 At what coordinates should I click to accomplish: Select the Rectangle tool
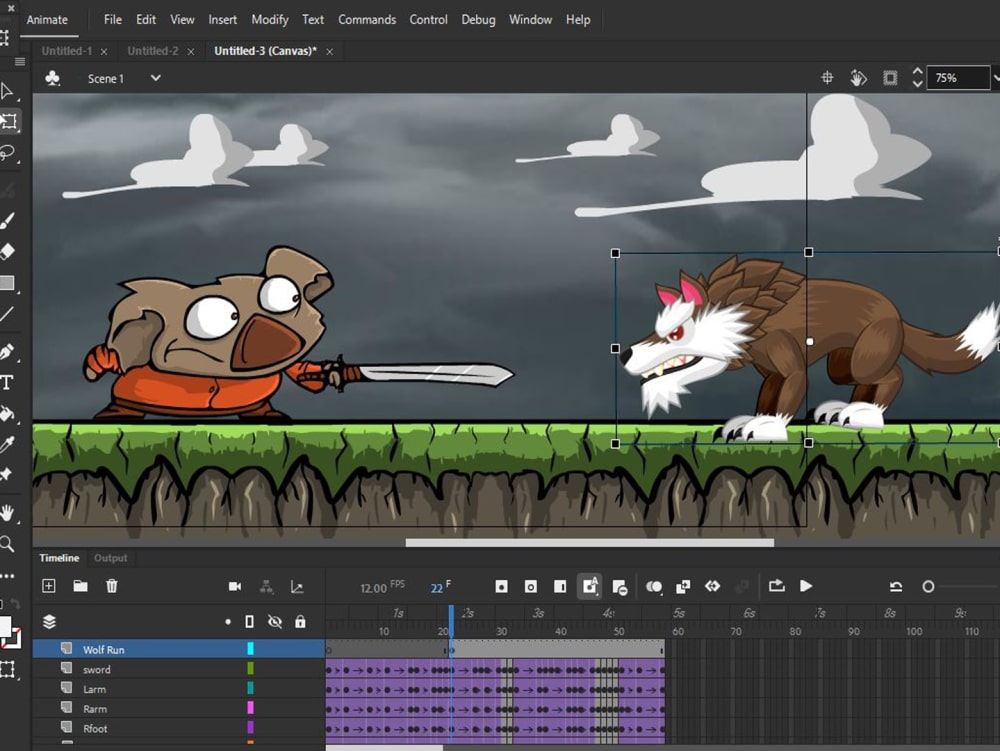8,283
